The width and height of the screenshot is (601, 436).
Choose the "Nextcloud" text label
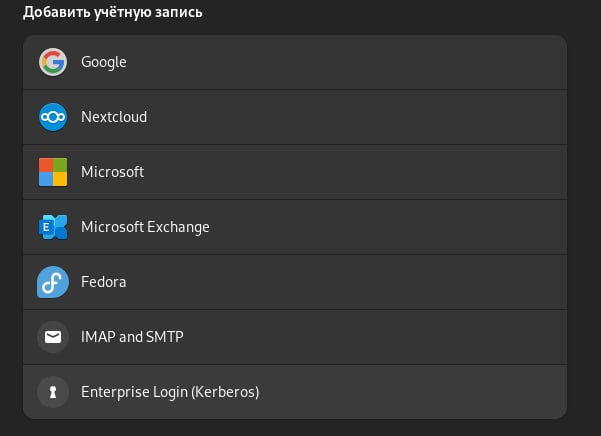pyautogui.click(x=114, y=117)
